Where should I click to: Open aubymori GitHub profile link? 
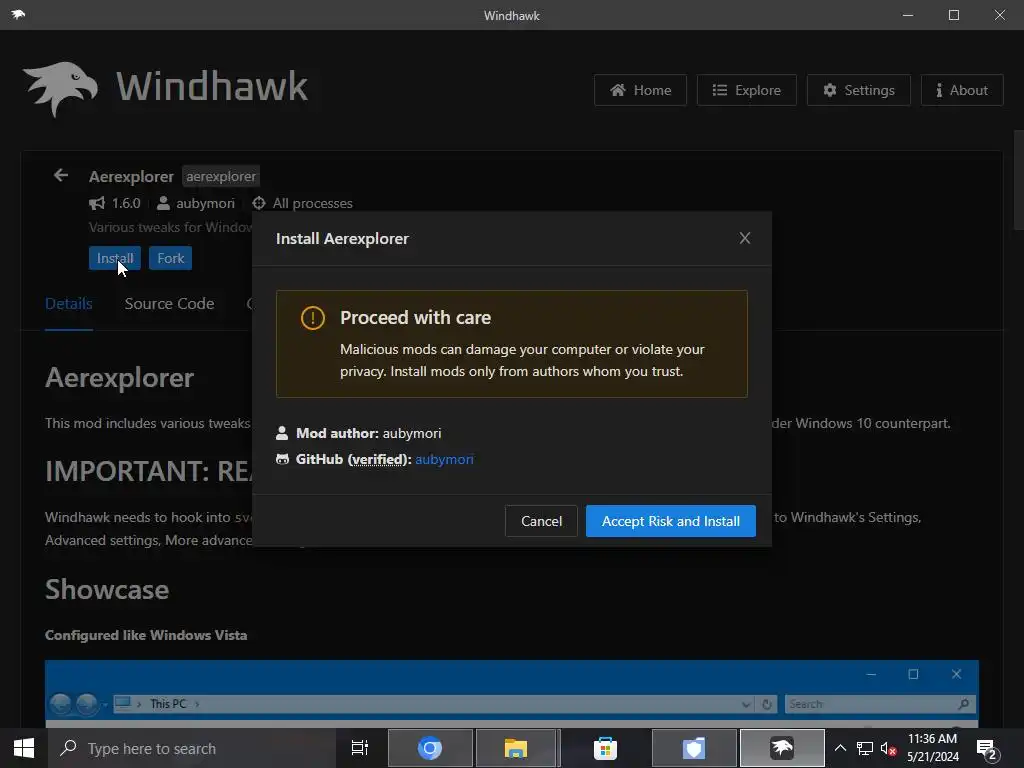point(444,459)
